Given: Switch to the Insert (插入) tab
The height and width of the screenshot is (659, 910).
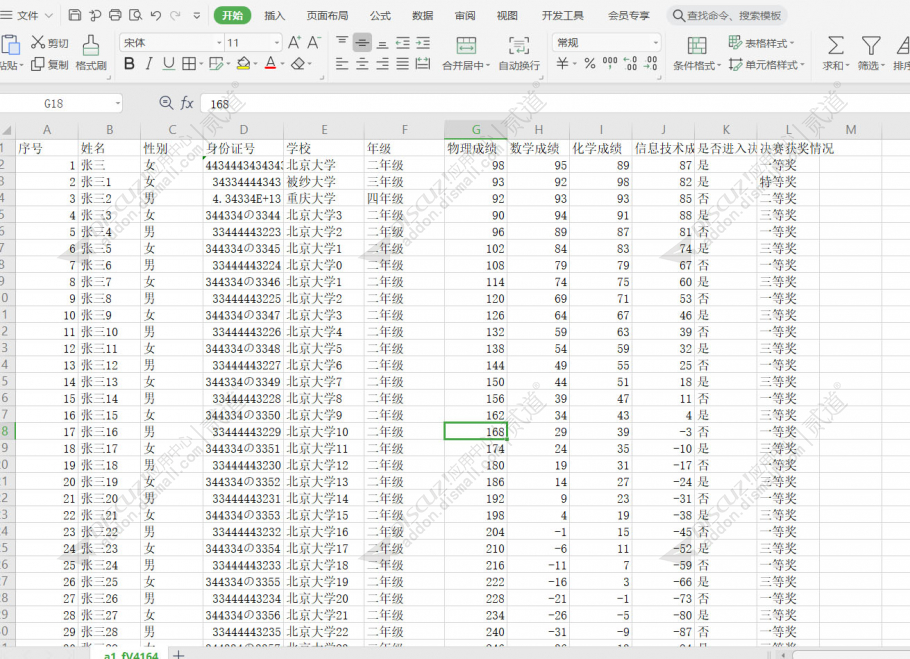Looking at the screenshot, I should [x=275, y=16].
